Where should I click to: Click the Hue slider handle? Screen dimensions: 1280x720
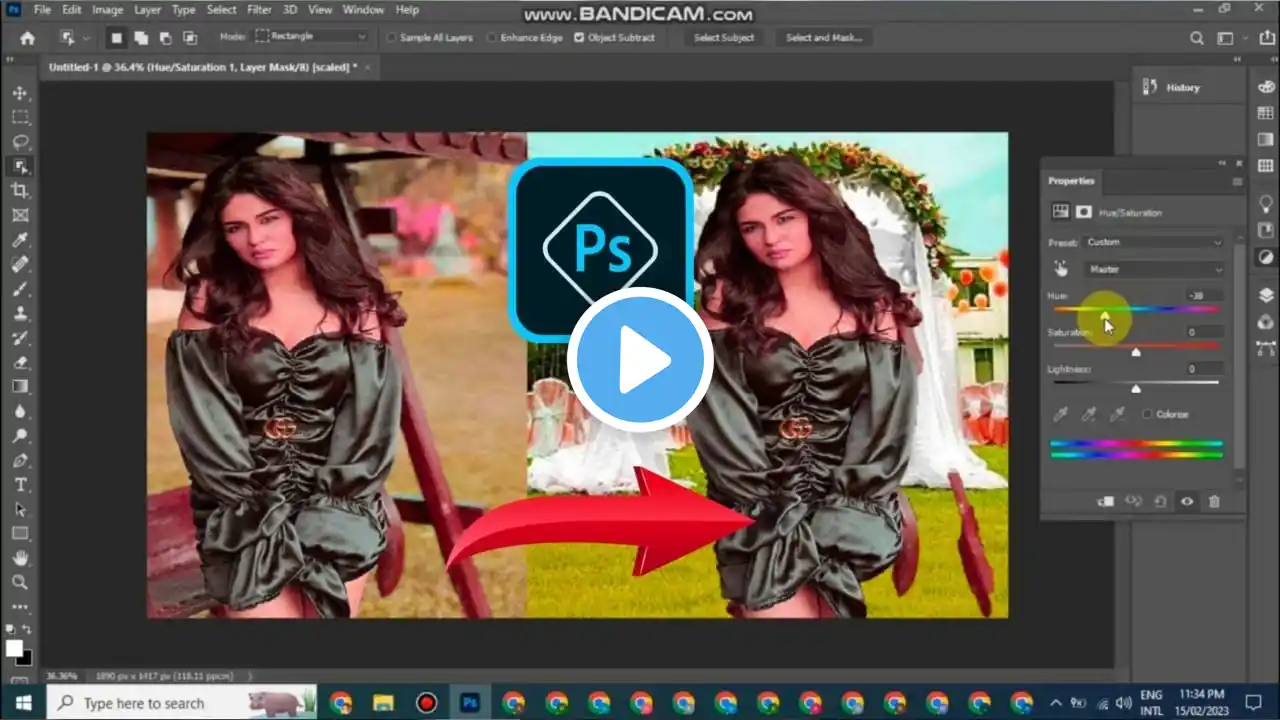1105,316
